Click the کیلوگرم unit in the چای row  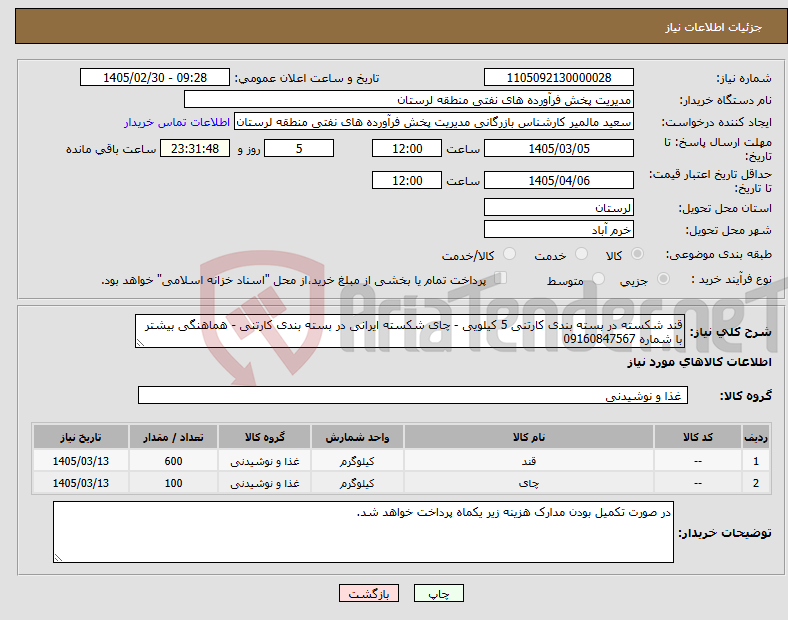[357, 483]
